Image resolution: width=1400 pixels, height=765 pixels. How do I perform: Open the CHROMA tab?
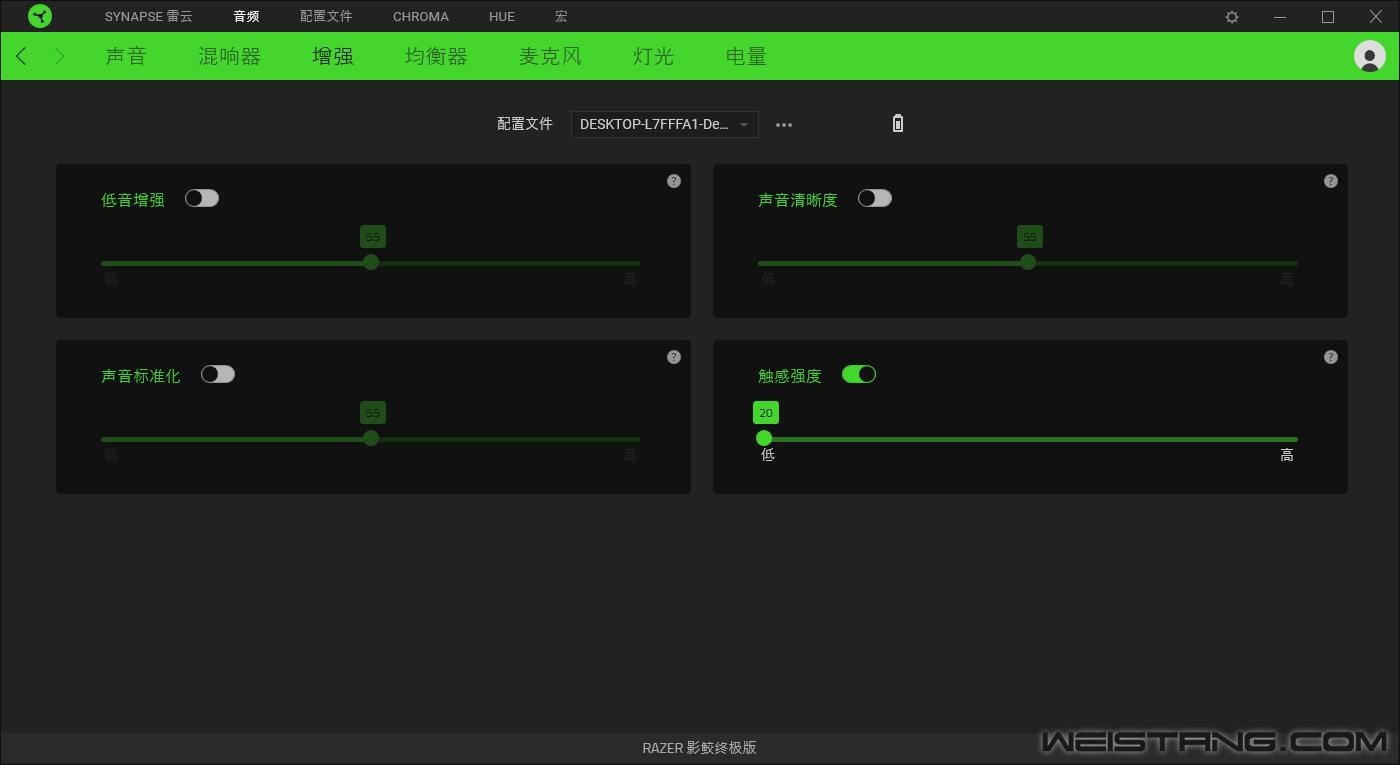point(421,17)
